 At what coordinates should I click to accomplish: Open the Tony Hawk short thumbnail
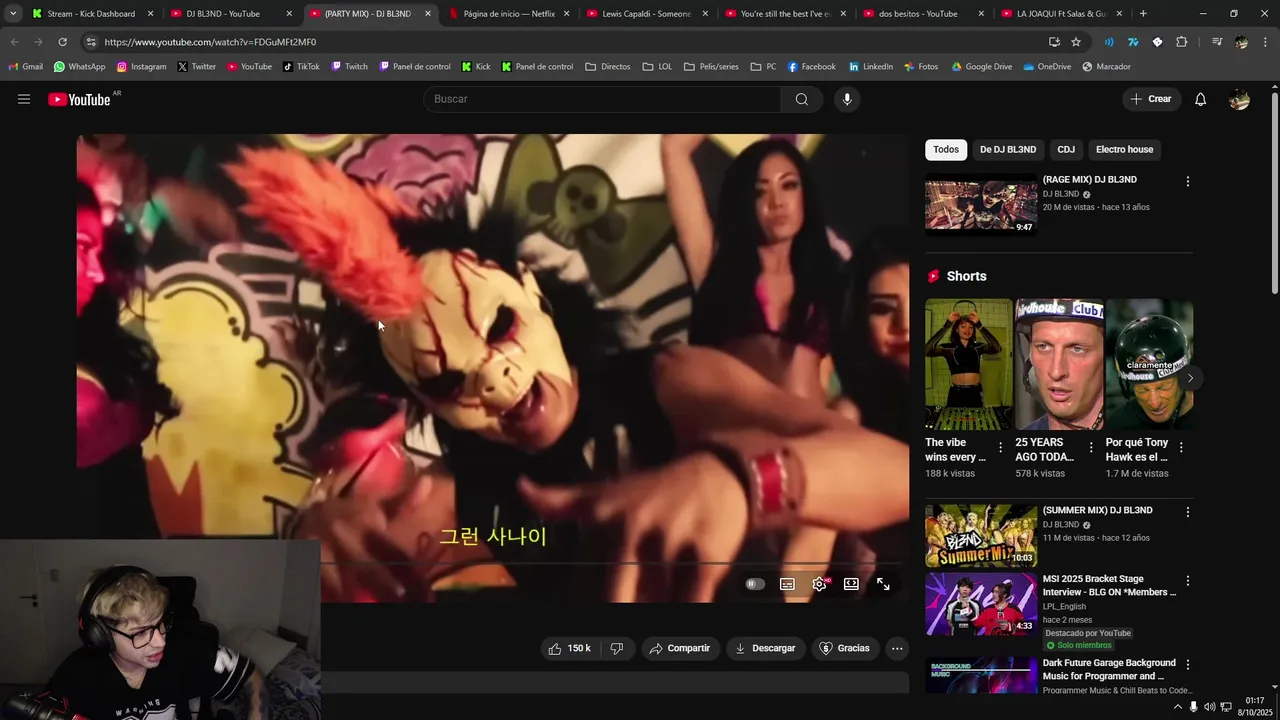click(1149, 364)
